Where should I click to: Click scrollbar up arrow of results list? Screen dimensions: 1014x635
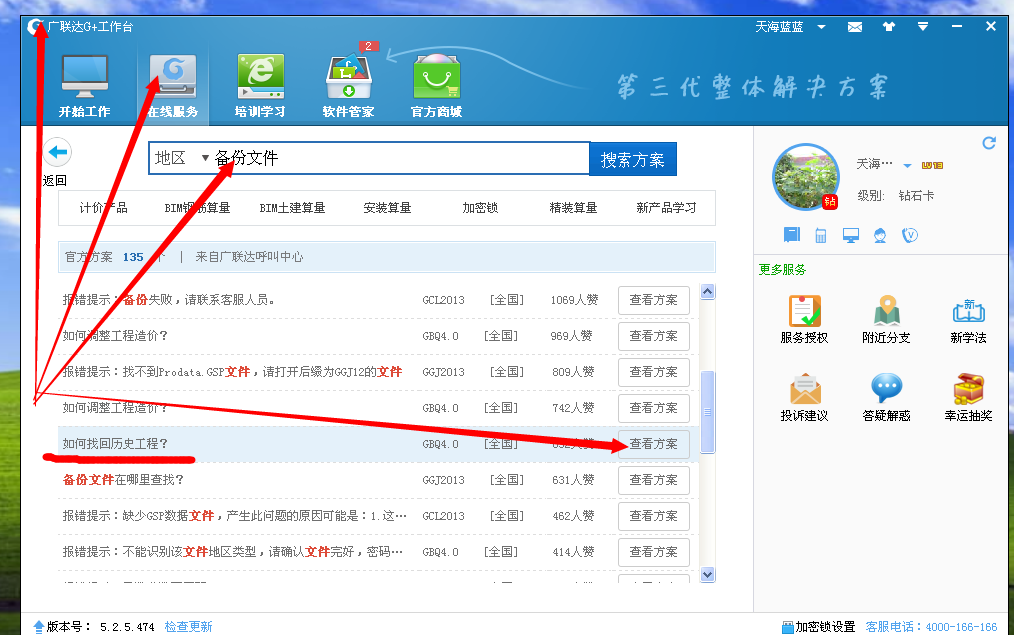(x=707, y=292)
